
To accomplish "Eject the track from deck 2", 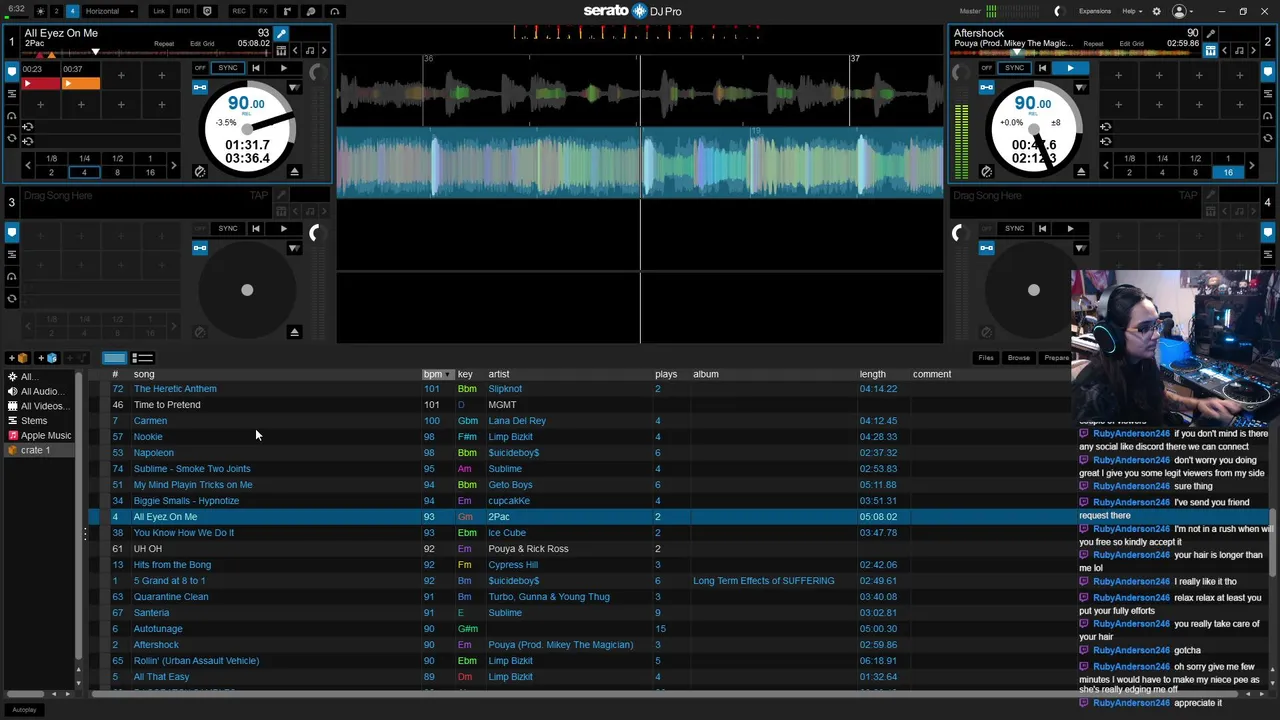I will [1081, 172].
